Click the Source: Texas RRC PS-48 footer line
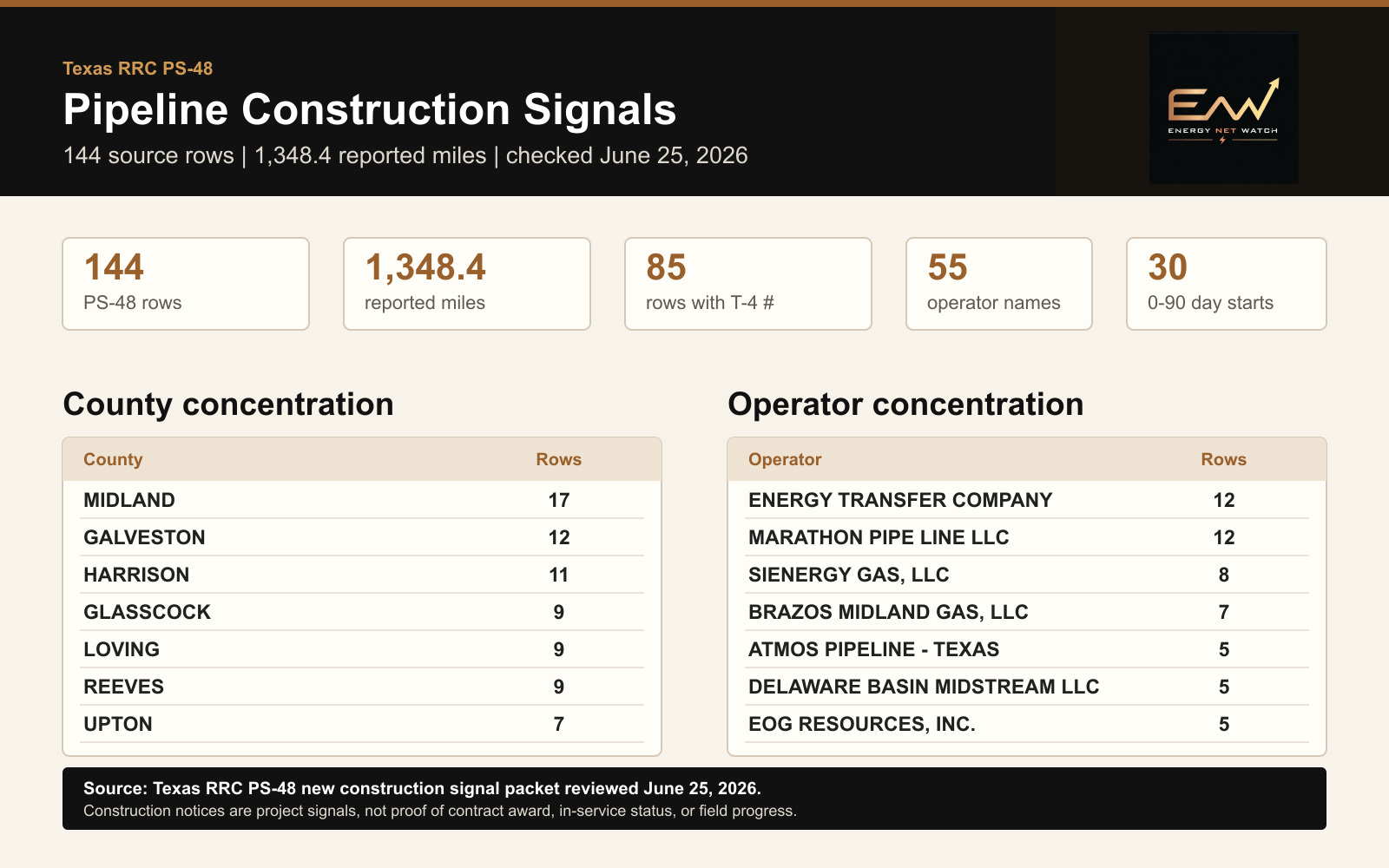This screenshot has width=1389, height=868. (x=422, y=788)
